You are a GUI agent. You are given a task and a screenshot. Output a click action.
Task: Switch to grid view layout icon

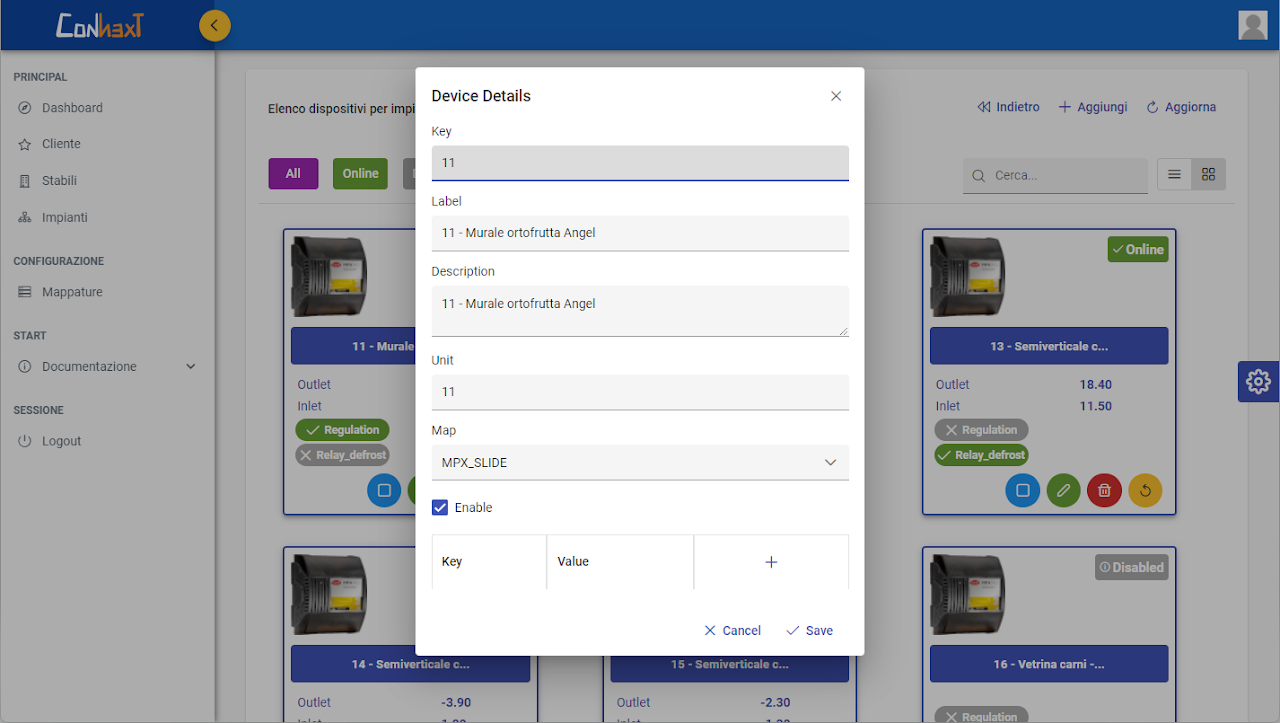(1208, 174)
